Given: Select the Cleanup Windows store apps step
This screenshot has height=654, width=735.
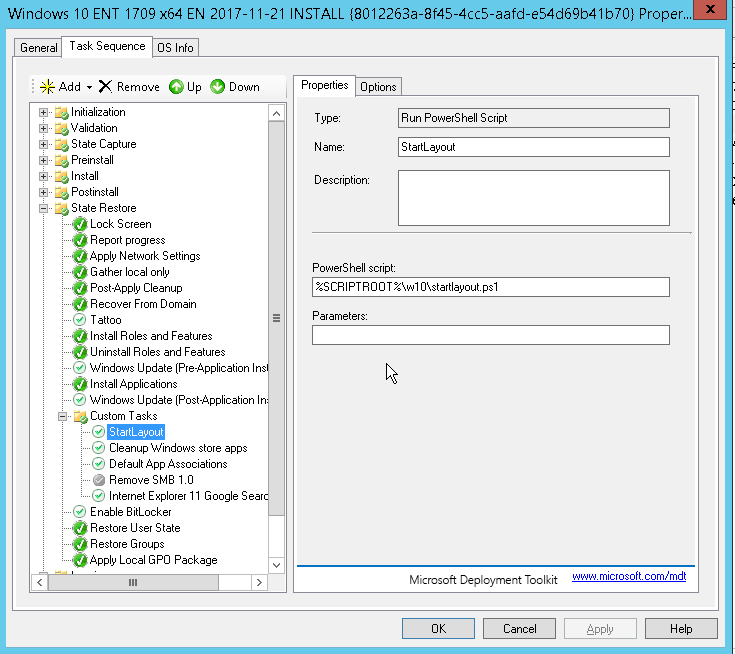Looking at the screenshot, I should (178, 448).
